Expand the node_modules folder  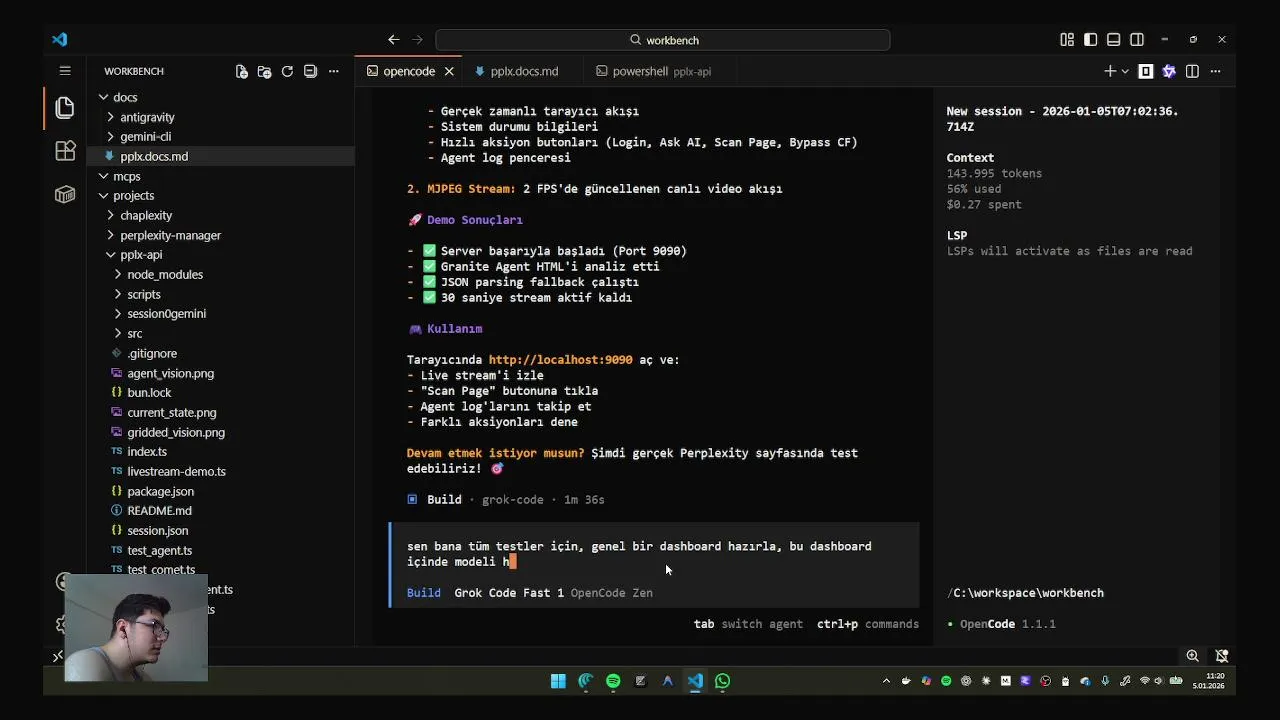coord(220,274)
